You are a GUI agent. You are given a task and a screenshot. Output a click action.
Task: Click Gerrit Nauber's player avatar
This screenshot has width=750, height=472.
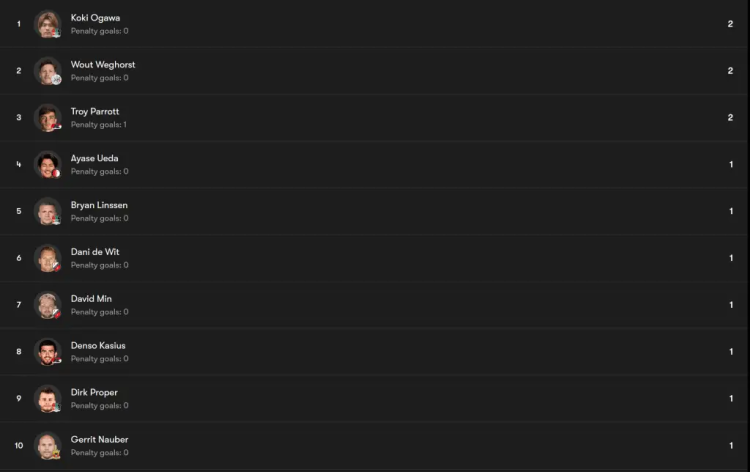point(48,445)
